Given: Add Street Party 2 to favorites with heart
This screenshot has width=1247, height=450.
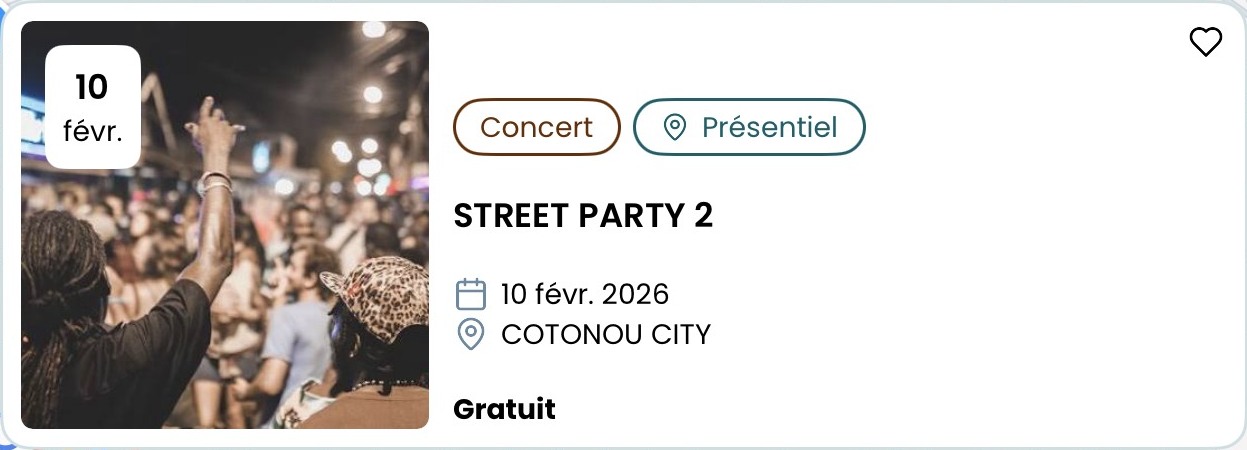Looking at the screenshot, I should (1205, 42).
